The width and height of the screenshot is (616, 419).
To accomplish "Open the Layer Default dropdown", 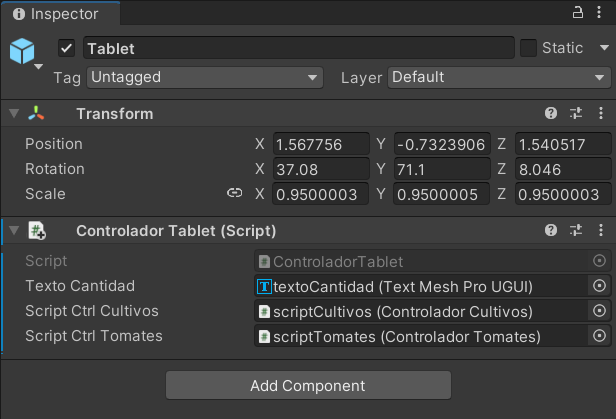I will tap(499, 77).
